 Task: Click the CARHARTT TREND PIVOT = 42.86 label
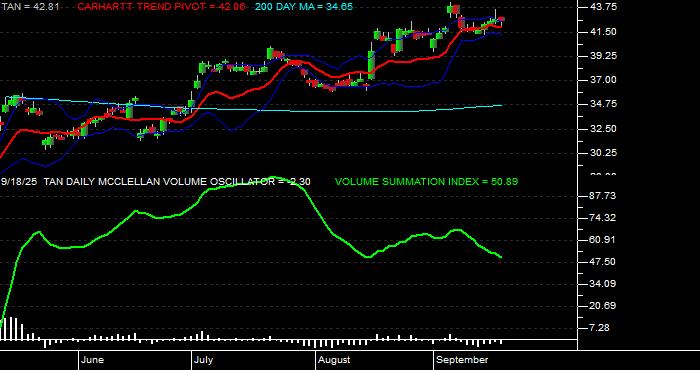pos(161,7)
